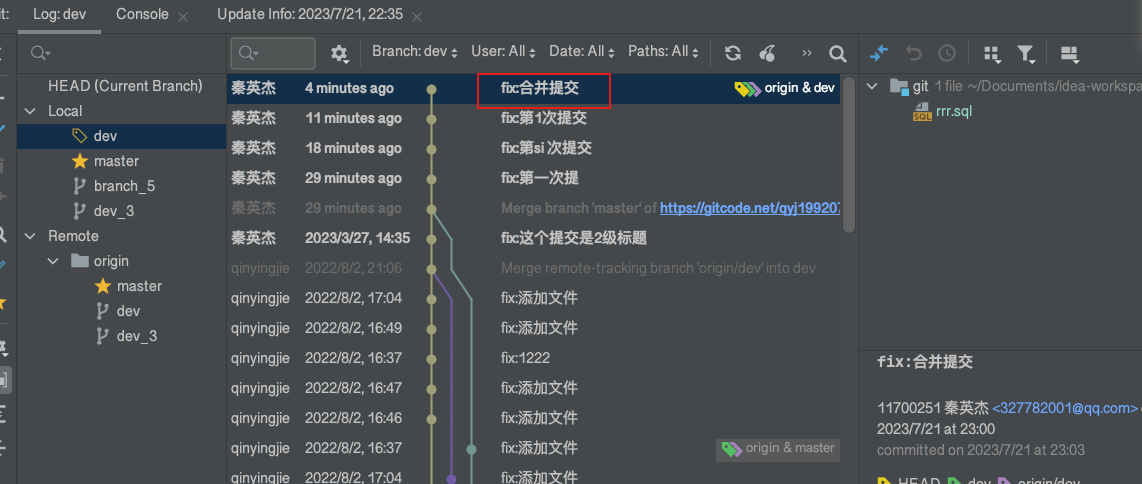Click the branch icon beside branch_5
Screen dimensions: 1142x484
point(80,186)
